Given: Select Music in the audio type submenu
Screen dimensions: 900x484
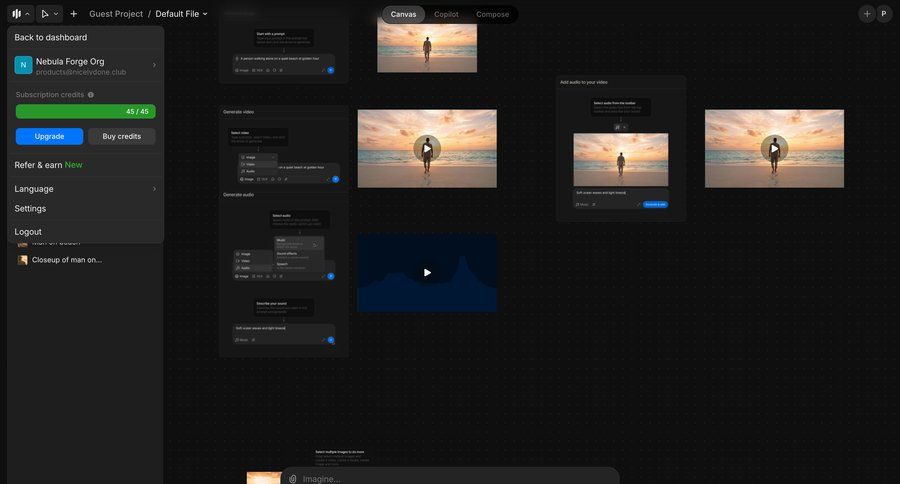Looking at the screenshot, I should click(x=298, y=243).
